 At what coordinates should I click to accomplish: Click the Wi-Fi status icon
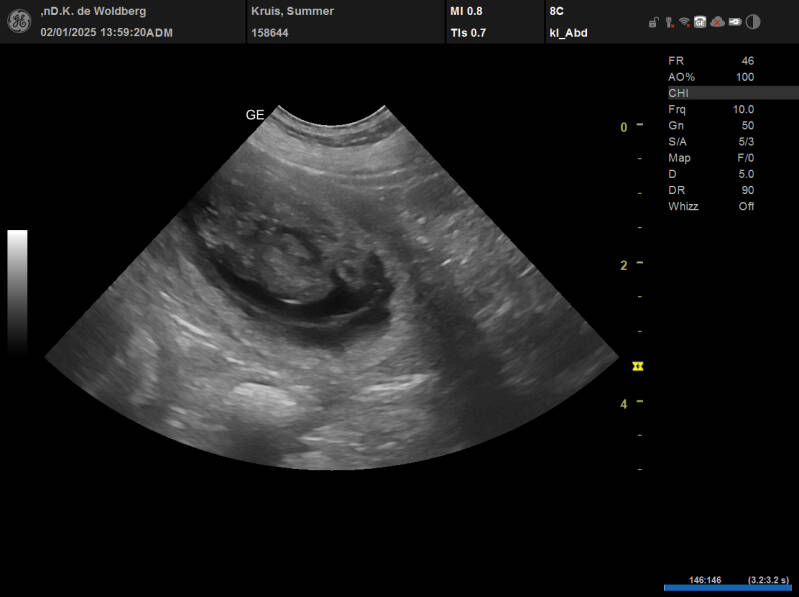click(x=684, y=22)
